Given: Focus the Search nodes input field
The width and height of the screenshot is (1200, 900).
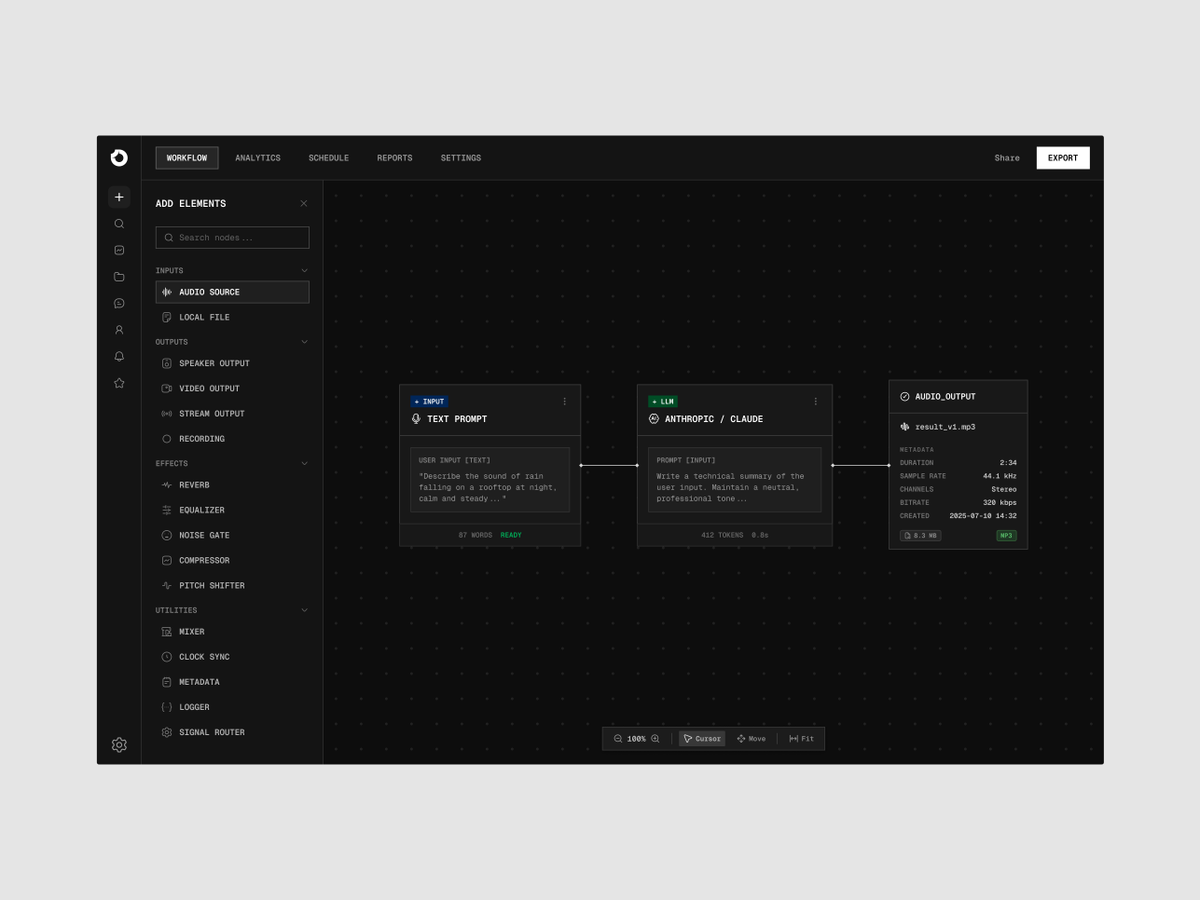Looking at the screenshot, I should point(232,238).
